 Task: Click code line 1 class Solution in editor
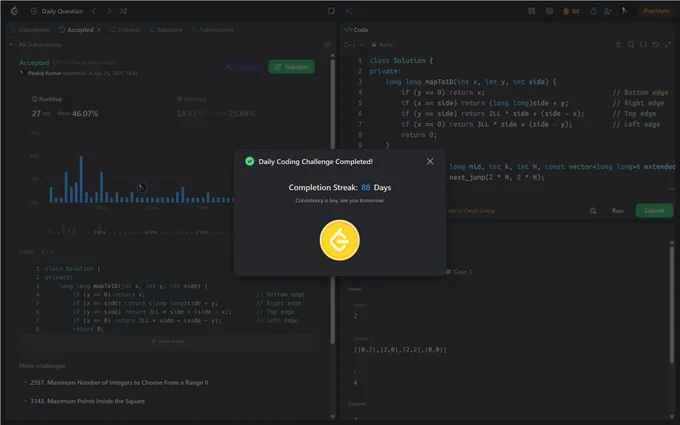pyautogui.click(x=401, y=61)
